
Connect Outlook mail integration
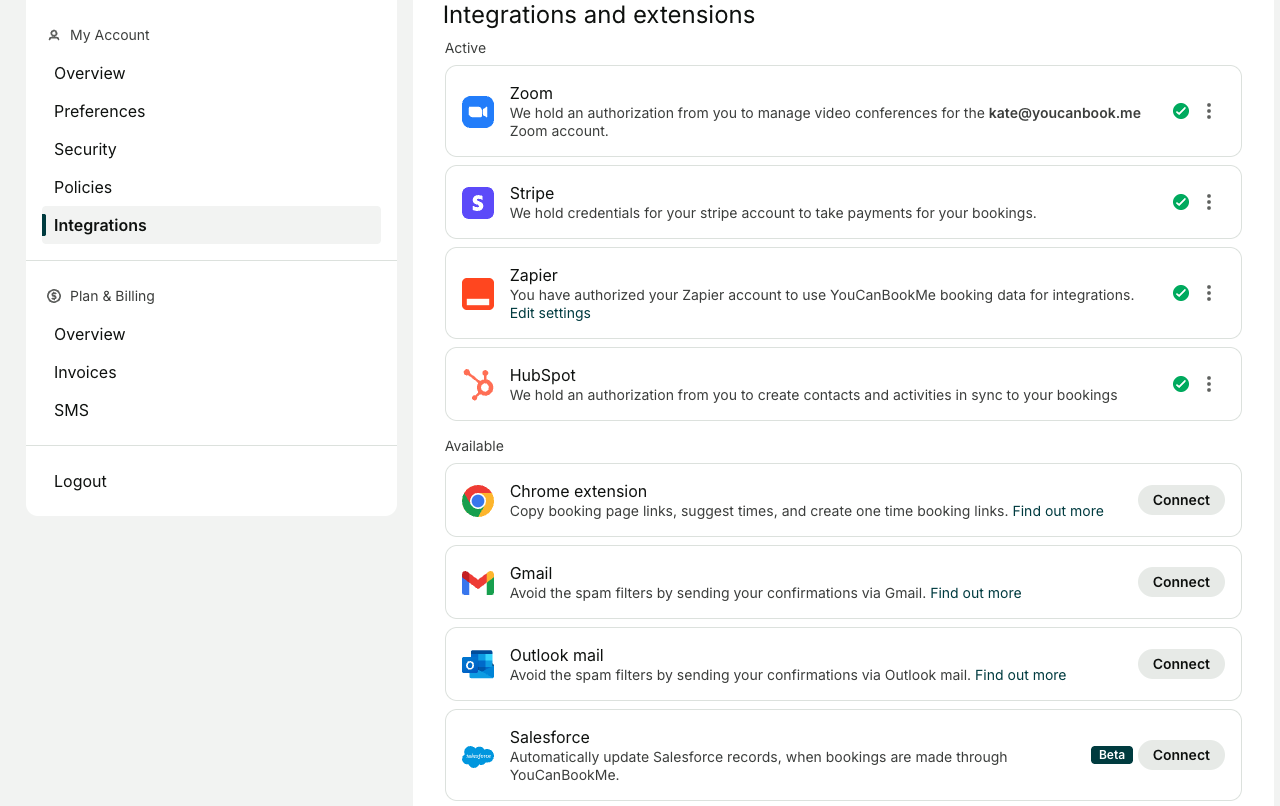point(1181,664)
